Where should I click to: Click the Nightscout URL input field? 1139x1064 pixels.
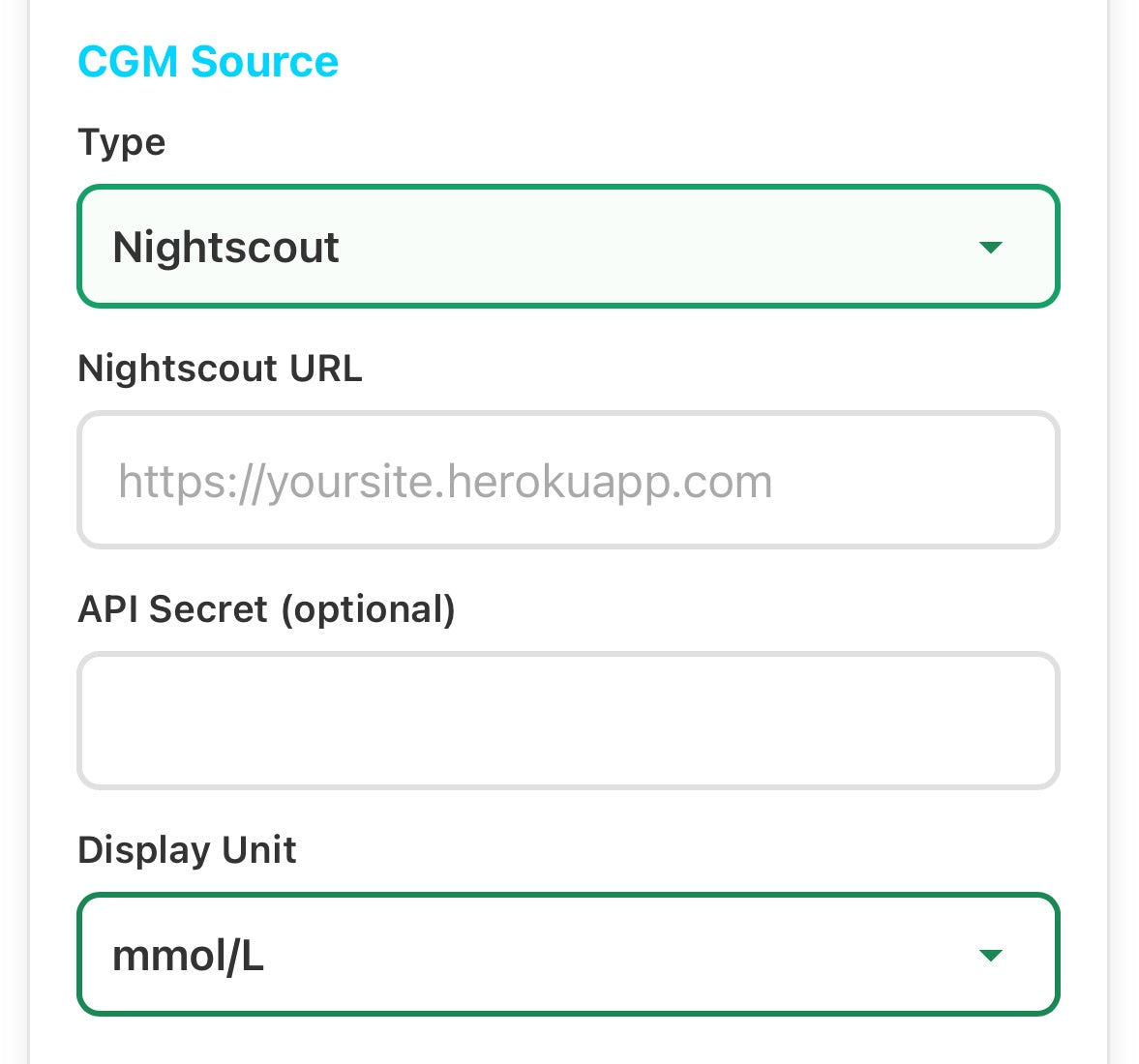[568, 480]
